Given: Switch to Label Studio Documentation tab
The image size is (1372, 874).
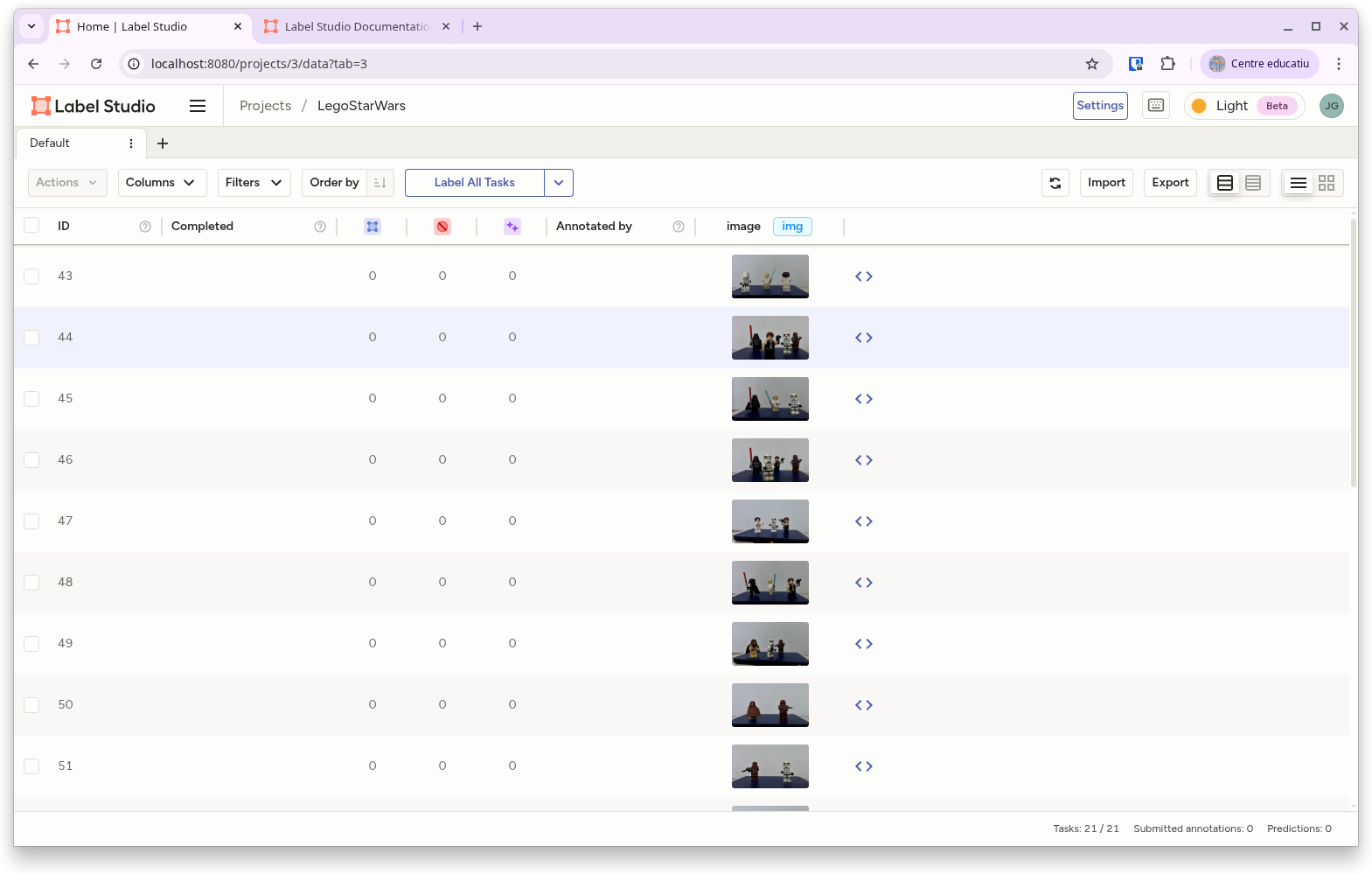Looking at the screenshot, I should click(x=356, y=26).
